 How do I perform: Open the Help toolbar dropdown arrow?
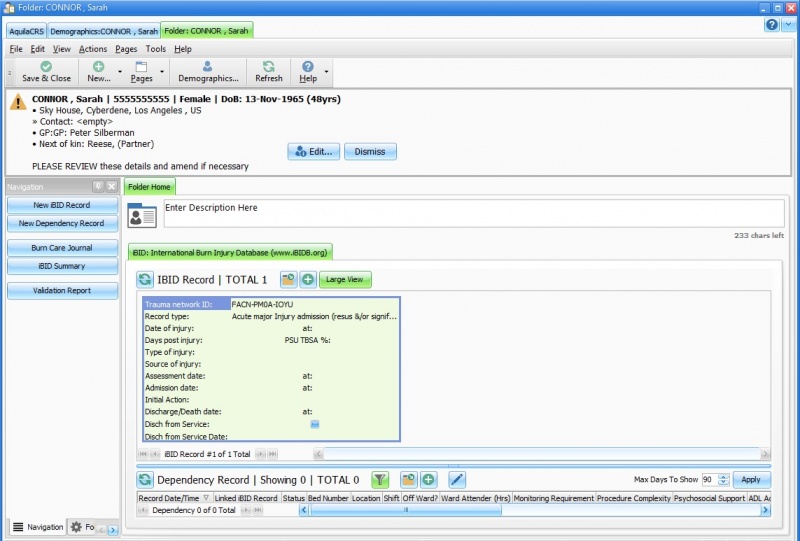326,72
